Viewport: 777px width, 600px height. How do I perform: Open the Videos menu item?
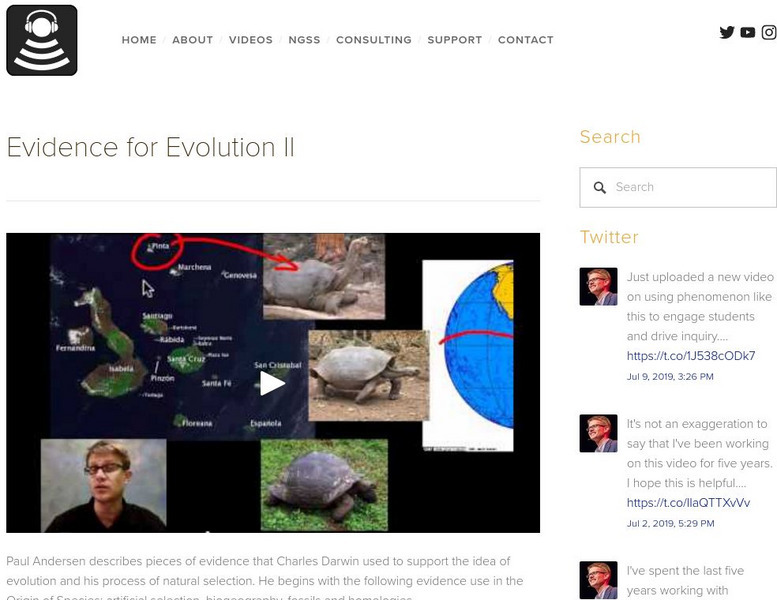[250, 40]
